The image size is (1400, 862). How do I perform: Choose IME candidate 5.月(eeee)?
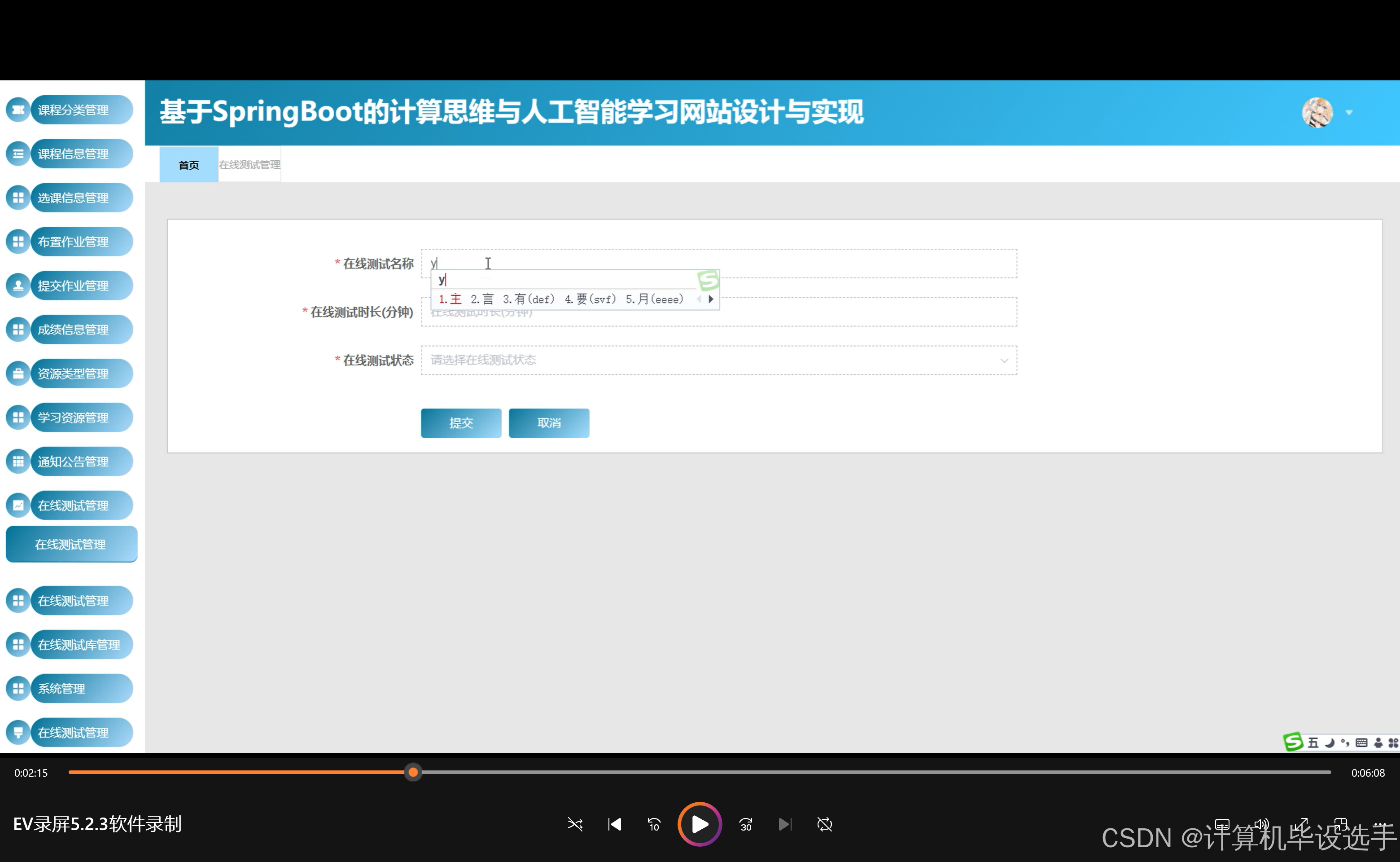654,299
